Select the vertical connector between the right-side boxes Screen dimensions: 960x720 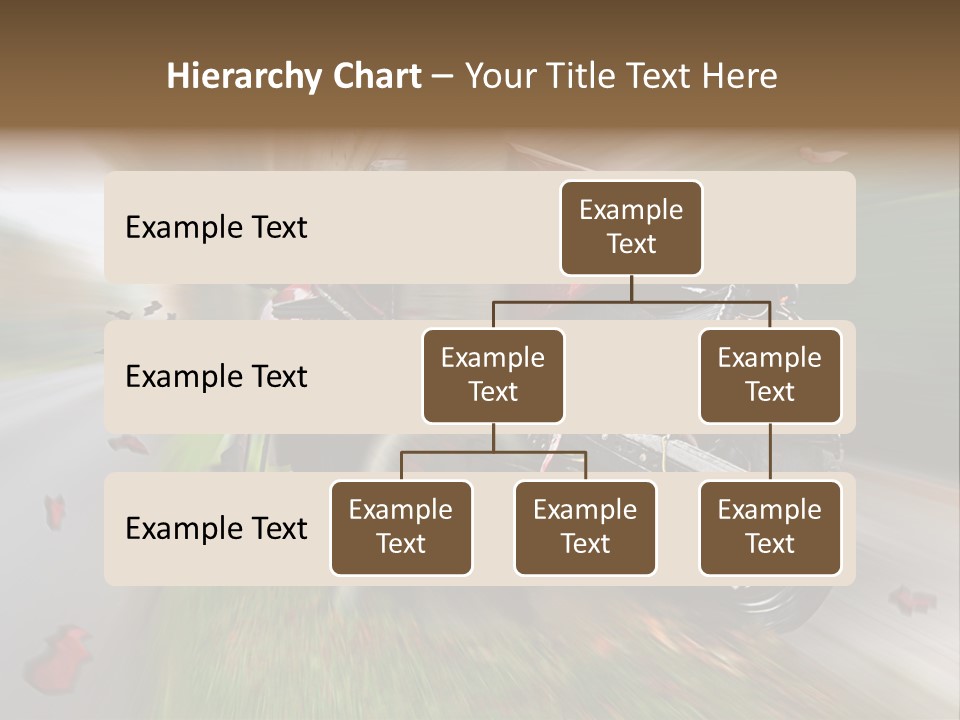770,452
